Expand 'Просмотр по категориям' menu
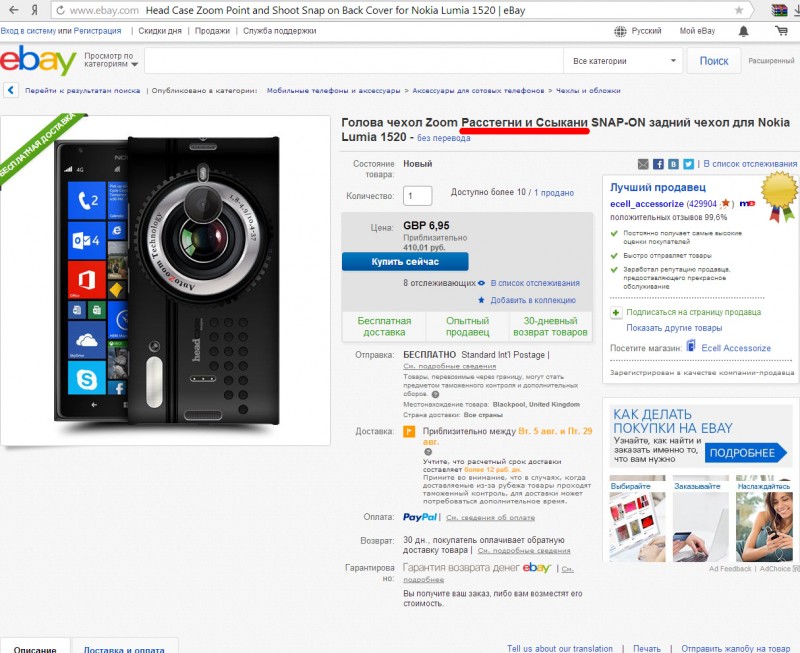Viewport: 800px width, 653px height. pos(111,60)
